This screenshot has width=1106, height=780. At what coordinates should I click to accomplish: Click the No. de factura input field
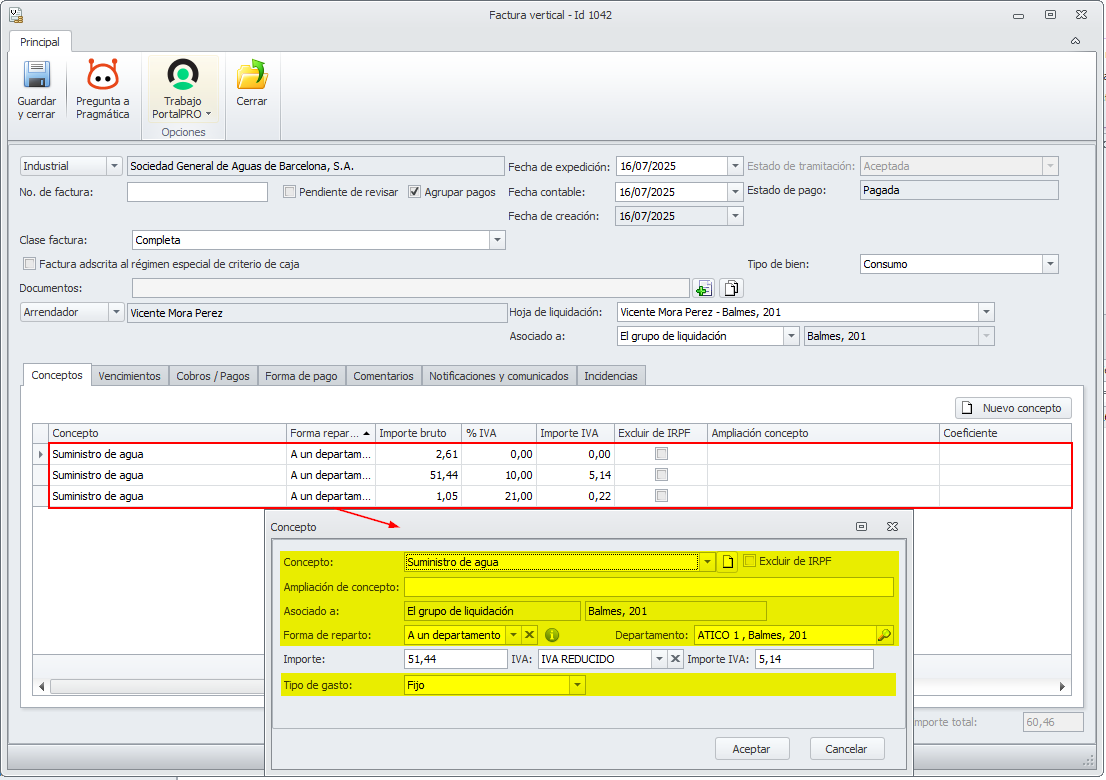click(197, 192)
